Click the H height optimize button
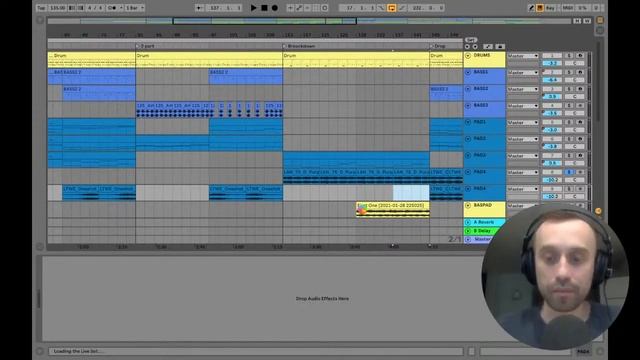The width and height of the screenshot is (640, 360). point(577,21)
